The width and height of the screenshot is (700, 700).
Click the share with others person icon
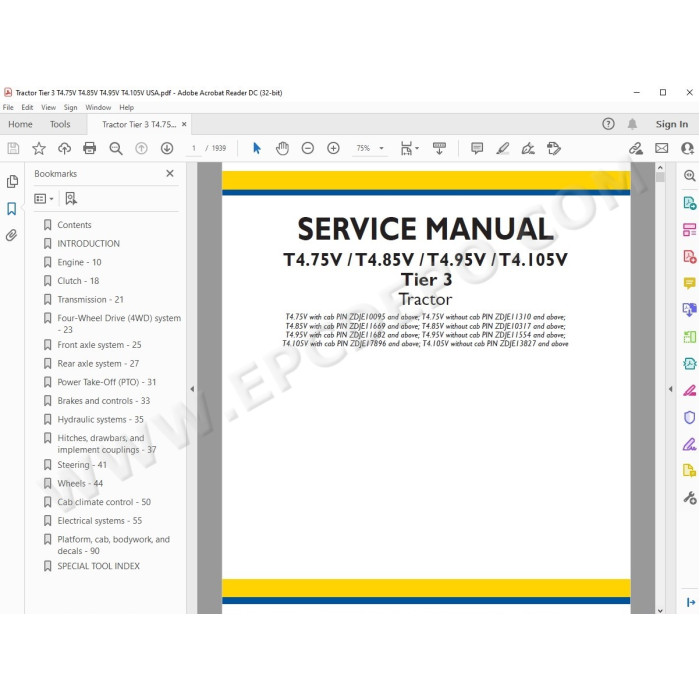click(x=687, y=148)
